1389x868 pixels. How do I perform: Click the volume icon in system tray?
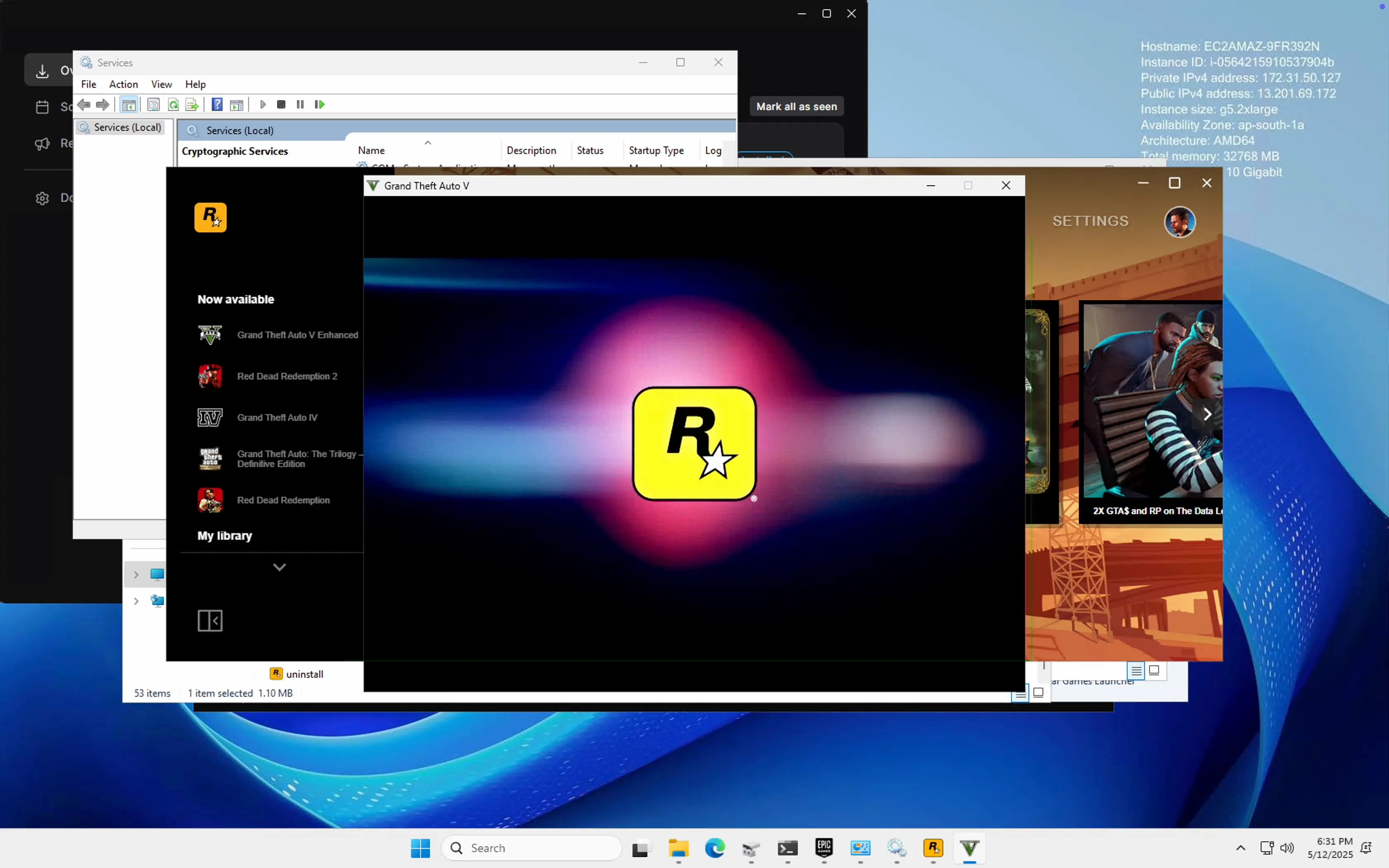coord(1287,848)
